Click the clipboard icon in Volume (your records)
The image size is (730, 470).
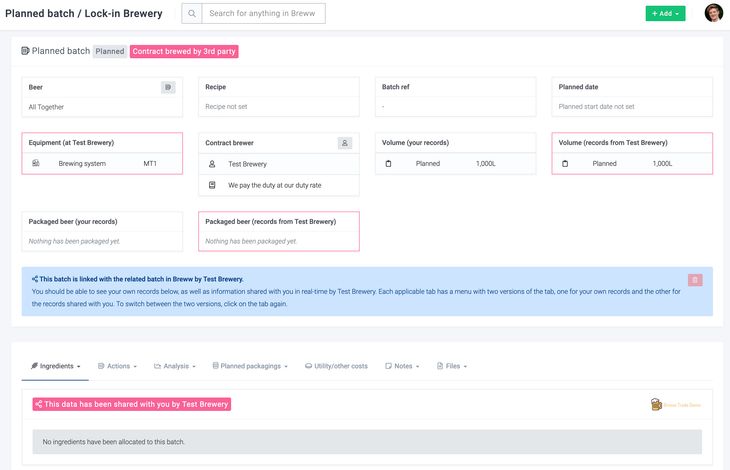388,163
